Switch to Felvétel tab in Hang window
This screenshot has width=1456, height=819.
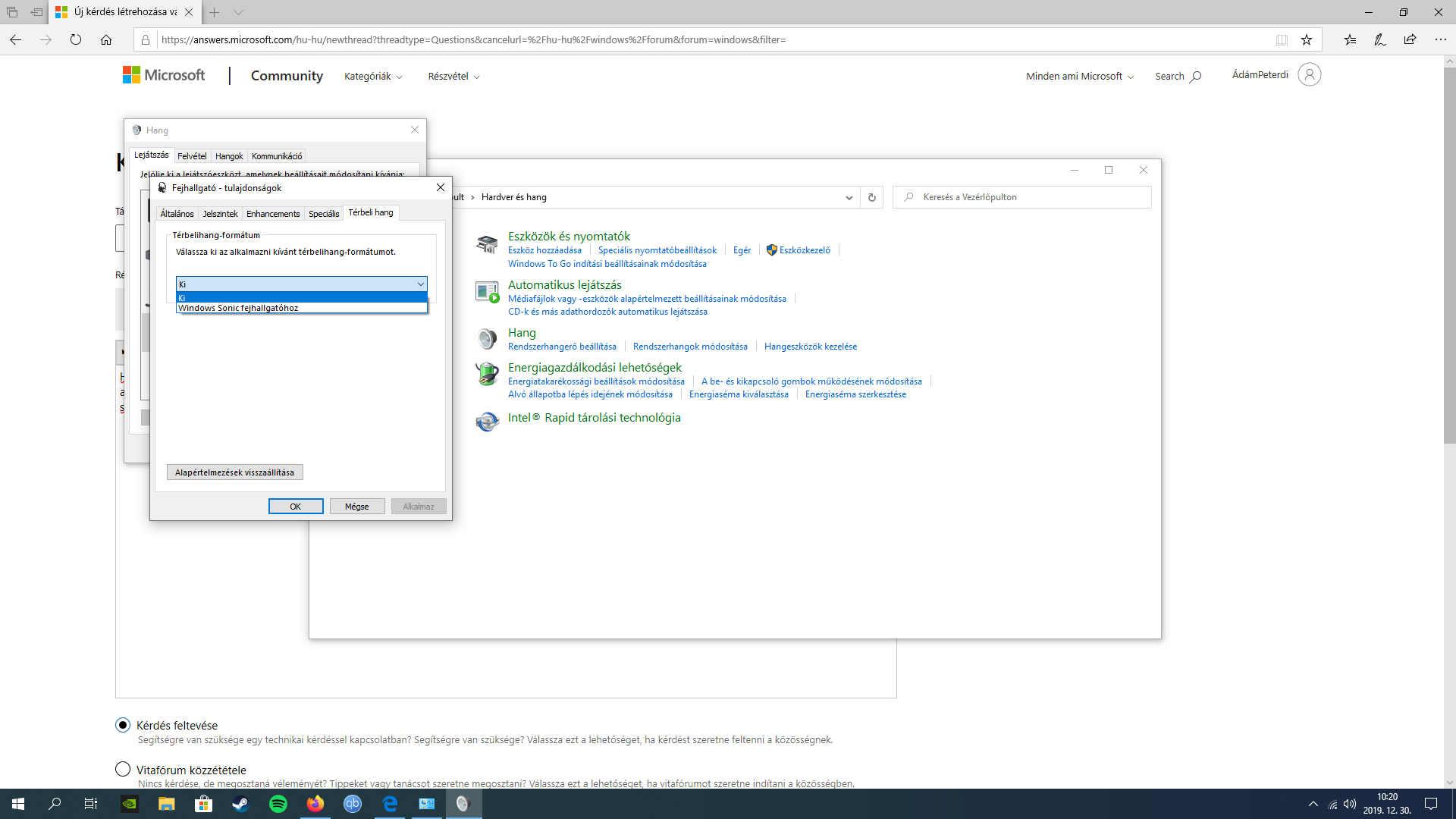(192, 156)
